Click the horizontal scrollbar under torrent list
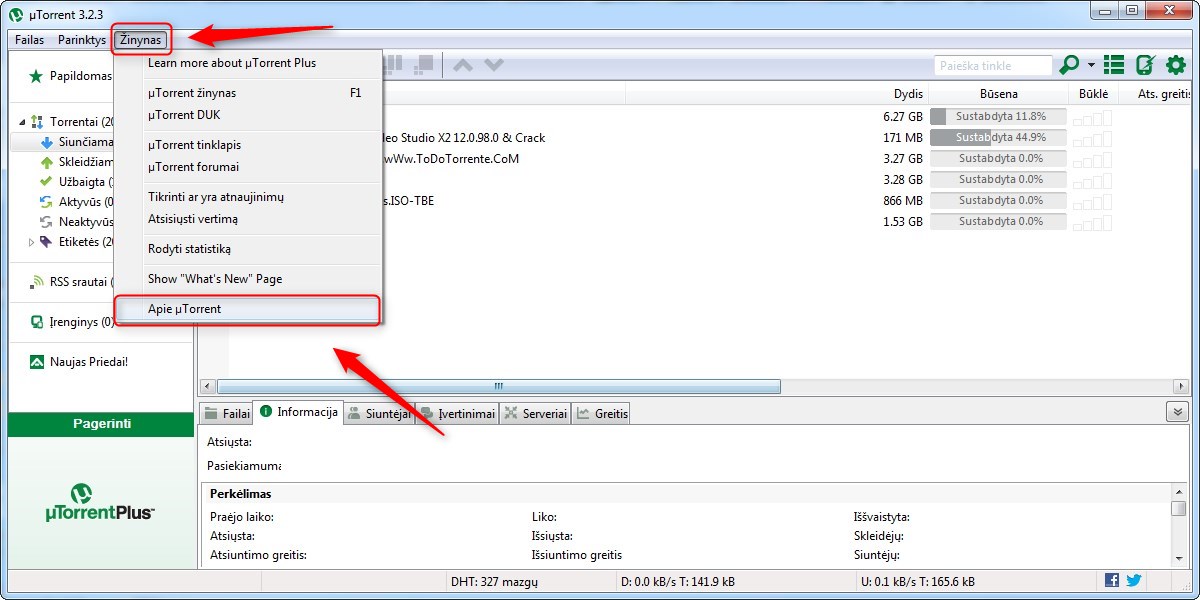Image resolution: width=1200 pixels, height=600 pixels. click(498, 386)
